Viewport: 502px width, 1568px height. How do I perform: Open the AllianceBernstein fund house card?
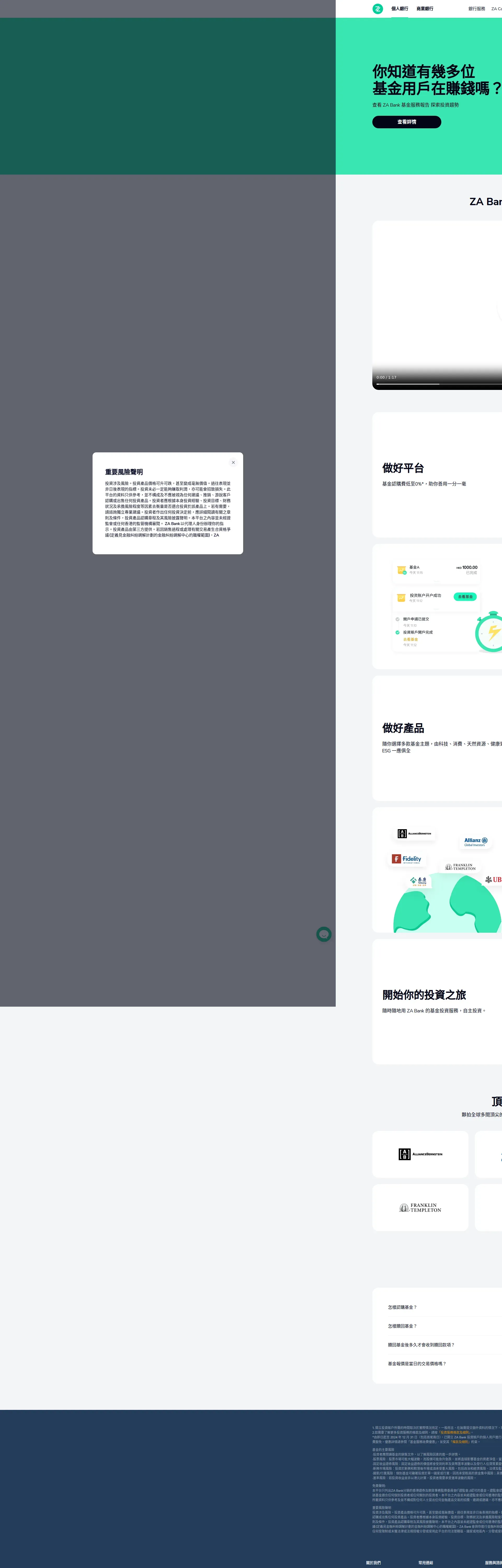click(x=420, y=1154)
